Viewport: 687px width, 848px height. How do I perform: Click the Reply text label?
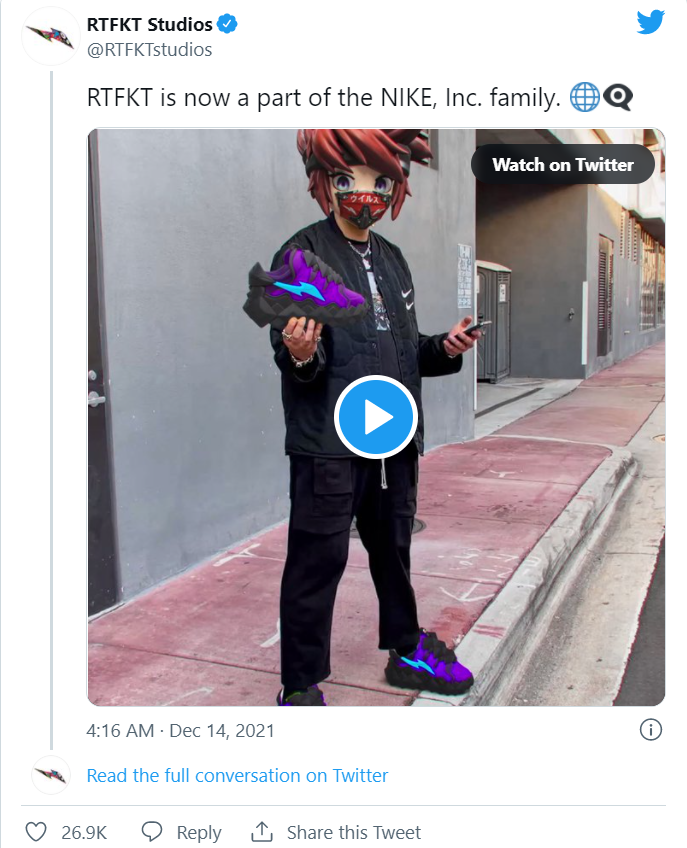point(199,832)
